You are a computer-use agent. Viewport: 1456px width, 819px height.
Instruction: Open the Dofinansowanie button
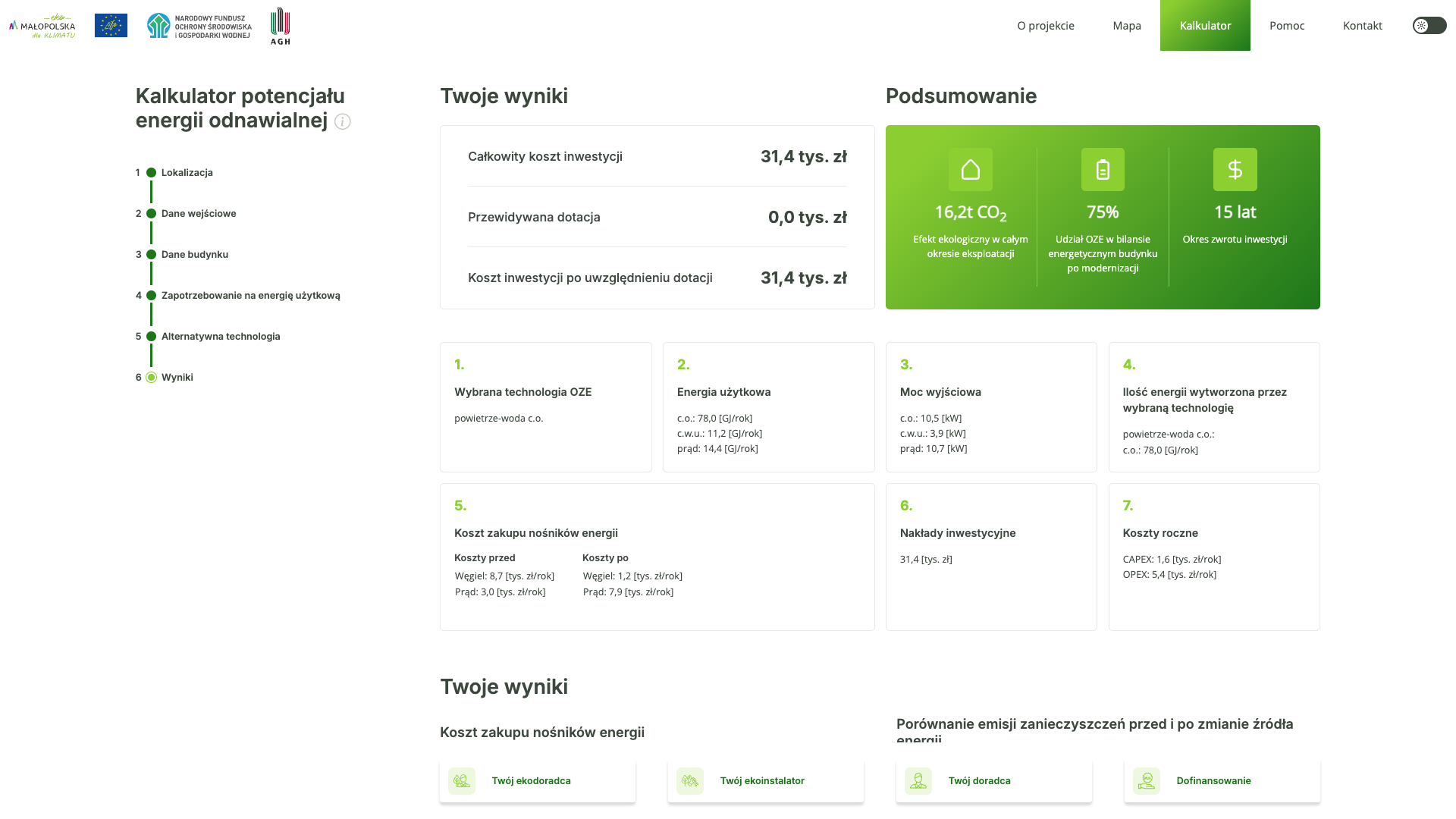click(x=1222, y=781)
